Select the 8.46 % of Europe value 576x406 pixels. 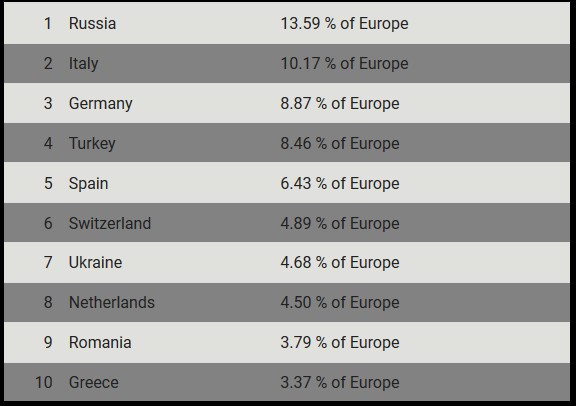340,143
